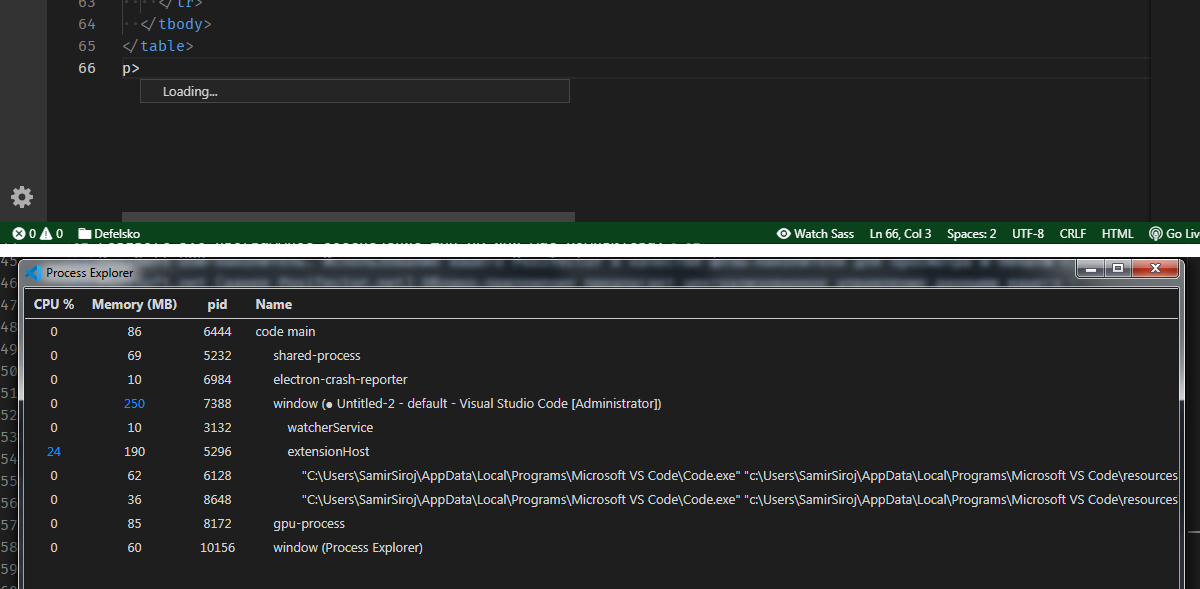Click the CPU % column header
Viewport: 1200px width, 589px height.
point(54,304)
